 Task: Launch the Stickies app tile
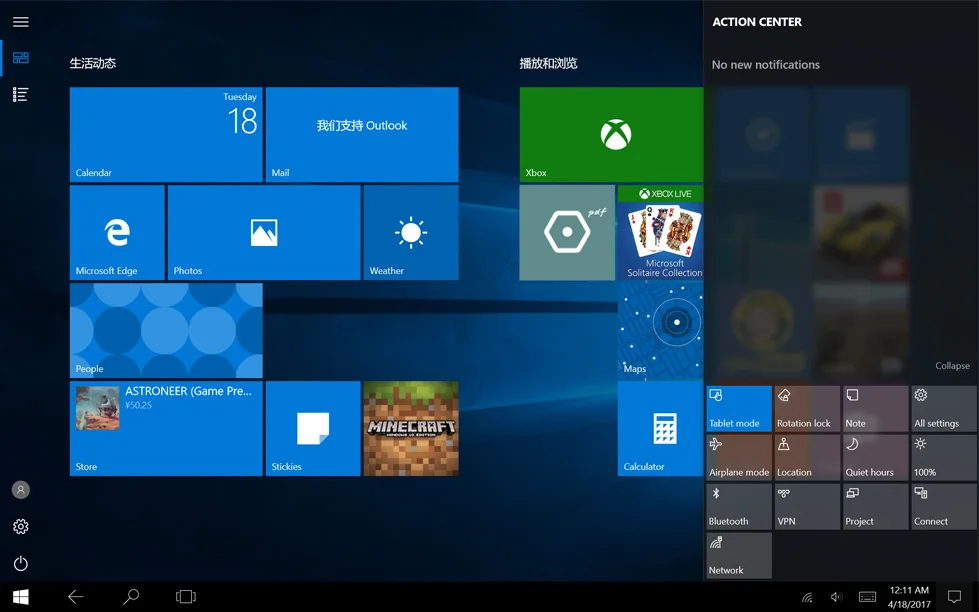tap(313, 429)
